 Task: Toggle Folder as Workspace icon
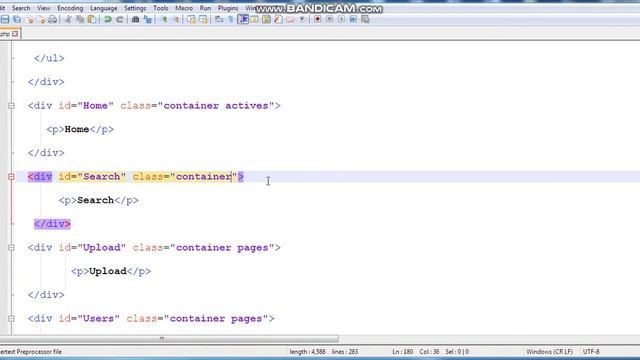click(x=290, y=19)
